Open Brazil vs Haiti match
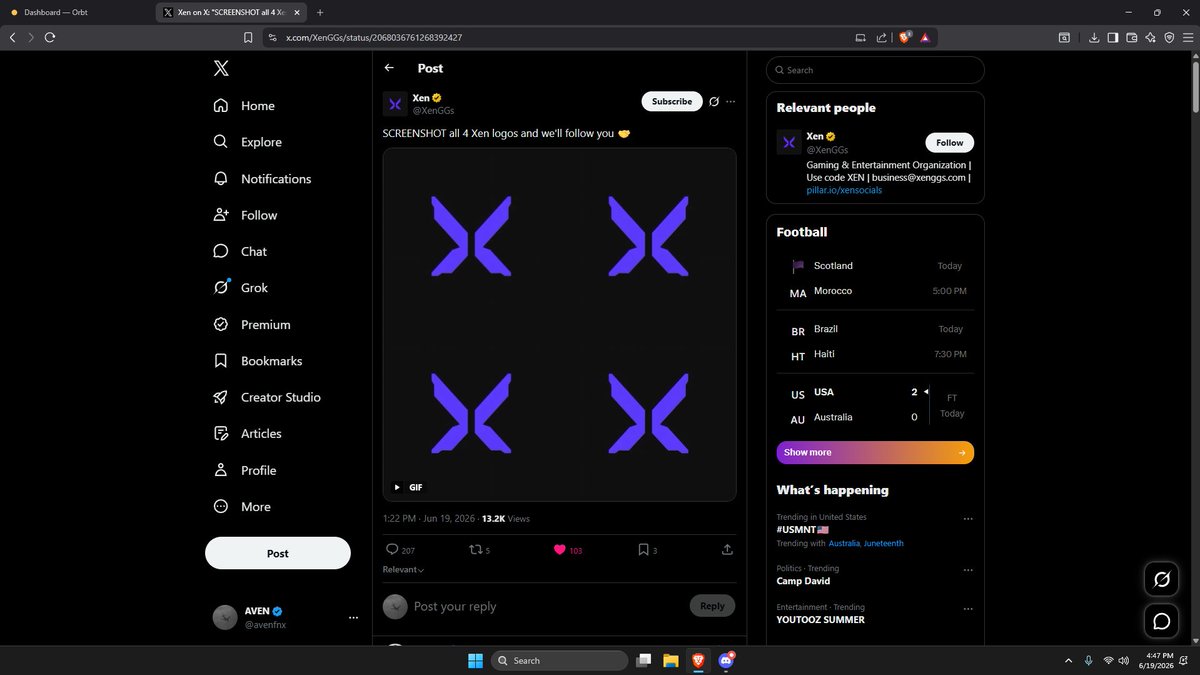Screen dimensions: 1200x675 pos(875,341)
